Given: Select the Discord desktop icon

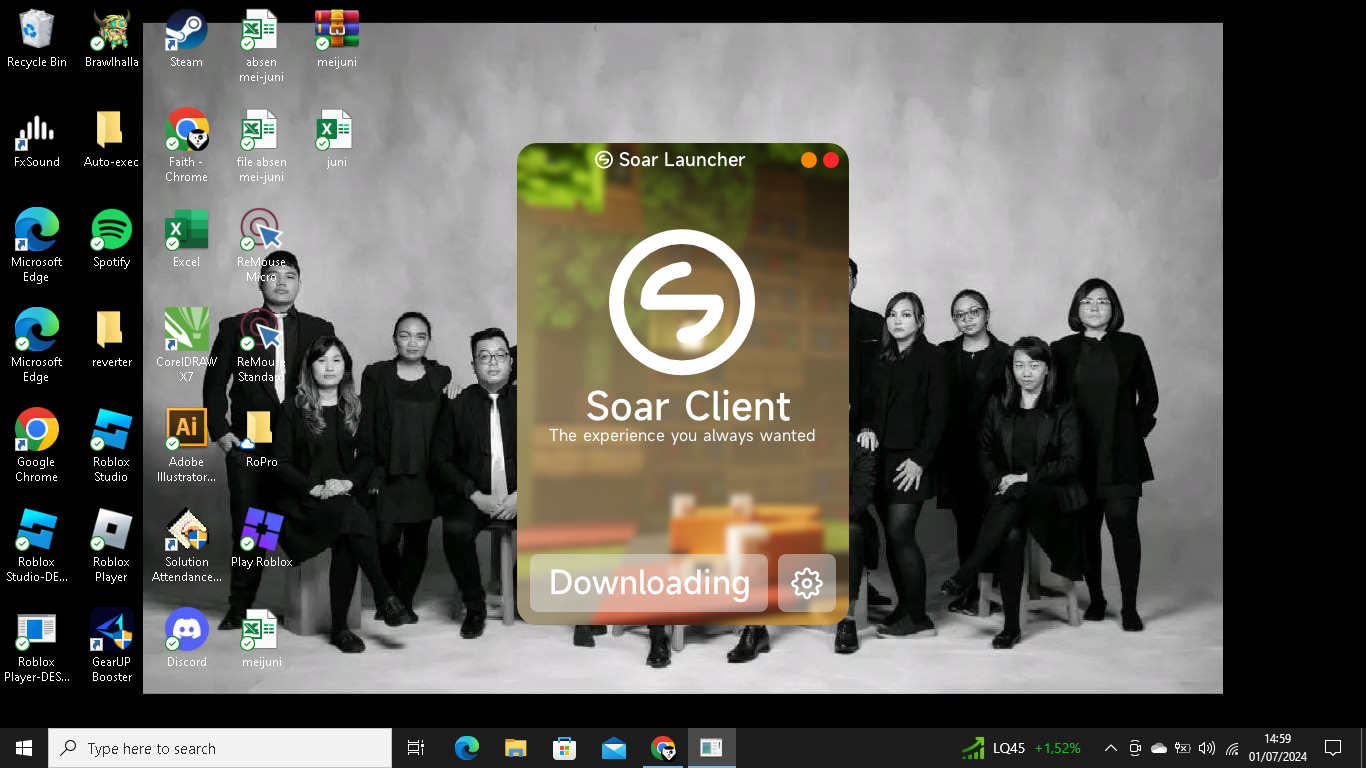Looking at the screenshot, I should [186, 639].
